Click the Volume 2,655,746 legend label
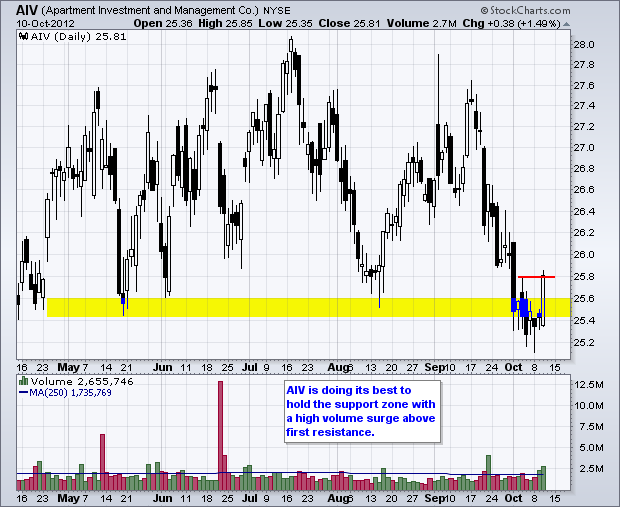620x507 pixels. 82,382
